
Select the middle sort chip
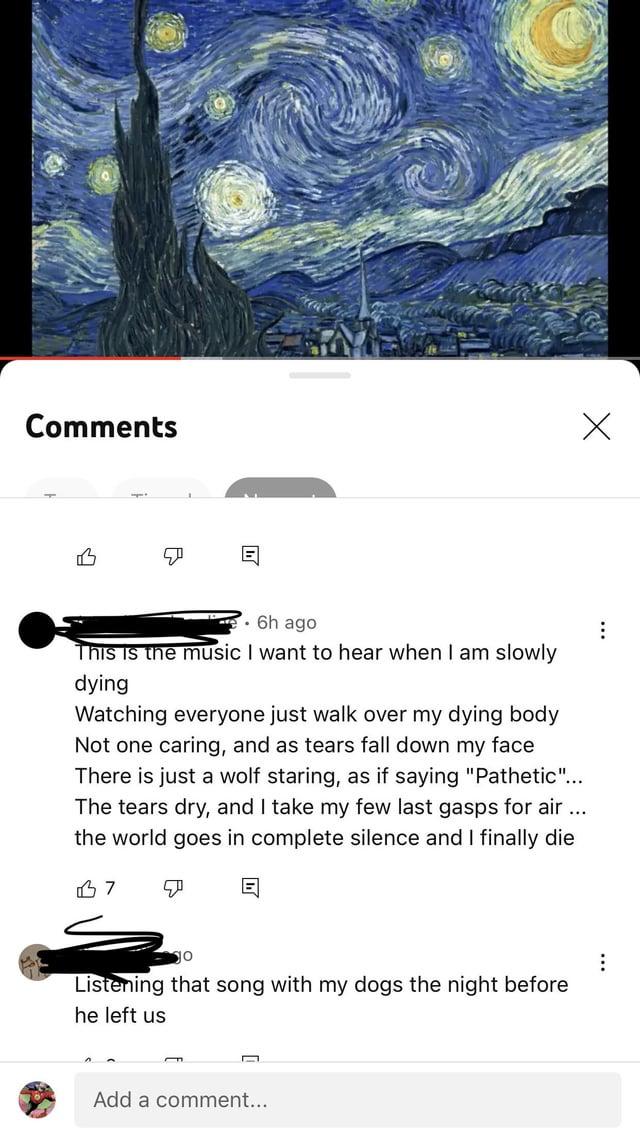(x=161, y=487)
